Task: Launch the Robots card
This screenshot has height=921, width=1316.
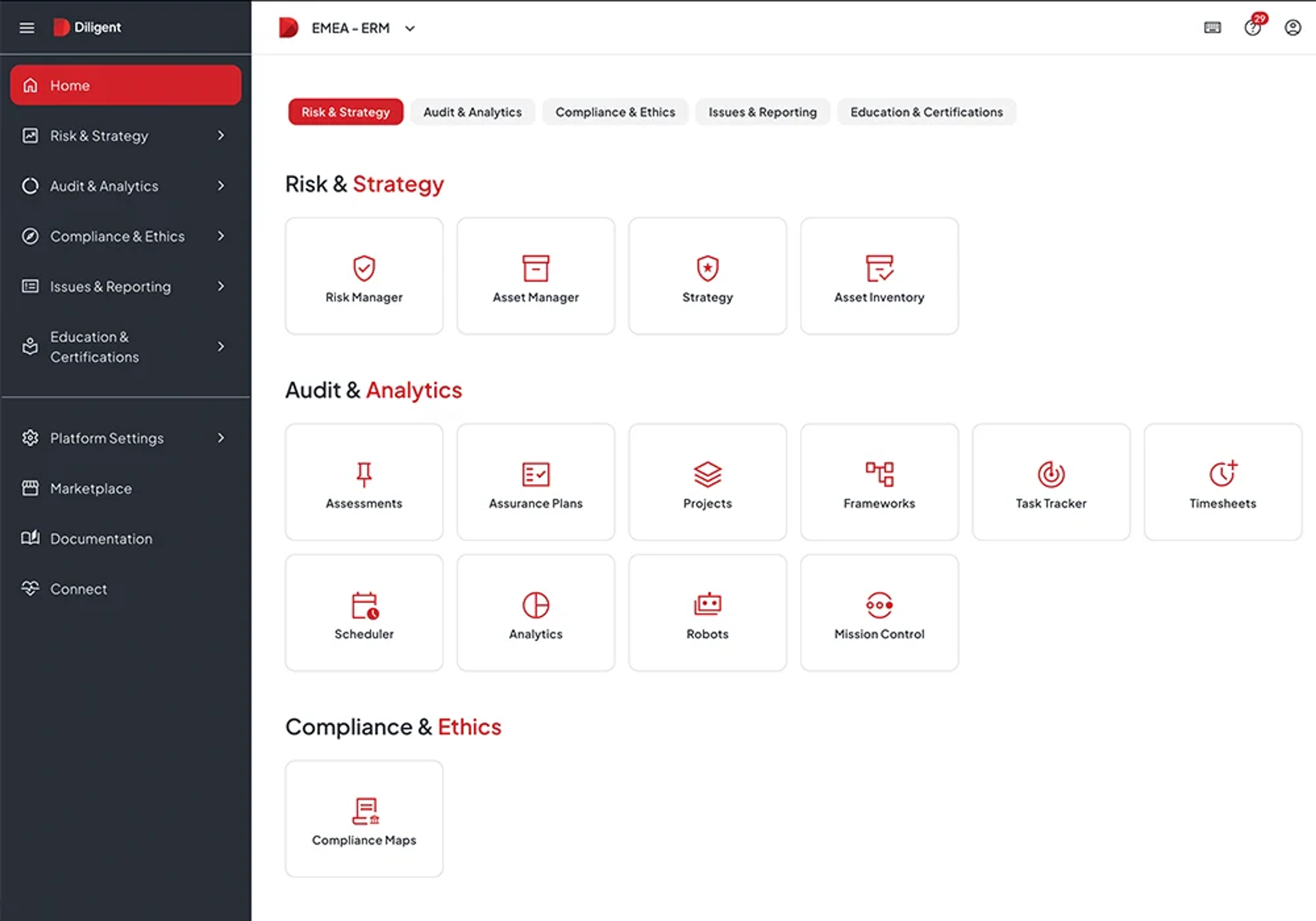Action: pyautogui.click(x=707, y=613)
